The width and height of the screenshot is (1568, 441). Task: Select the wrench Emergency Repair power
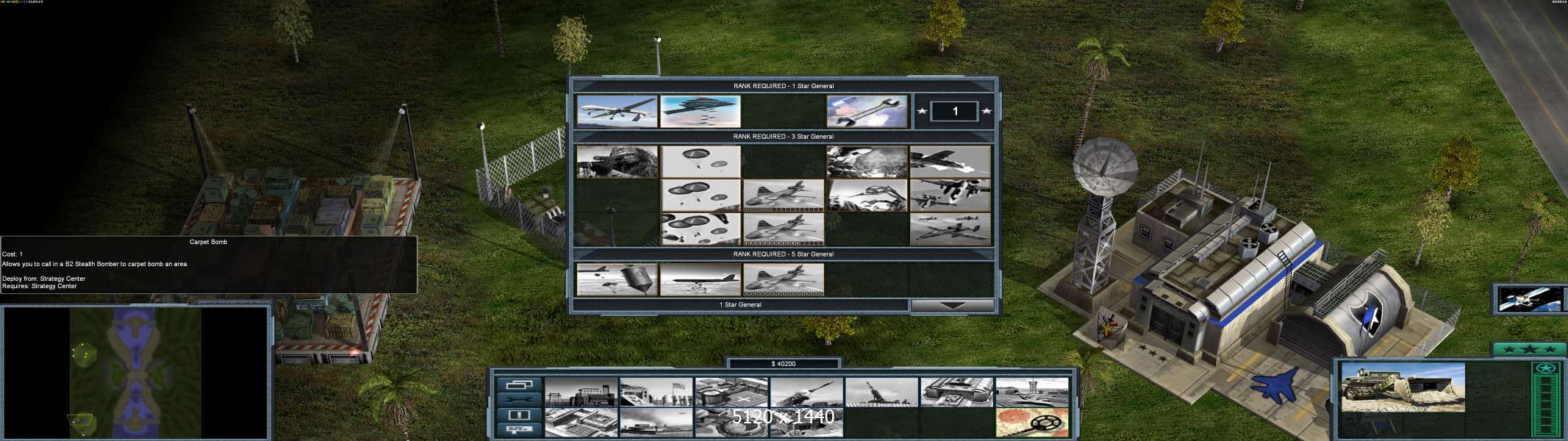pyautogui.click(x=867, y=111)
